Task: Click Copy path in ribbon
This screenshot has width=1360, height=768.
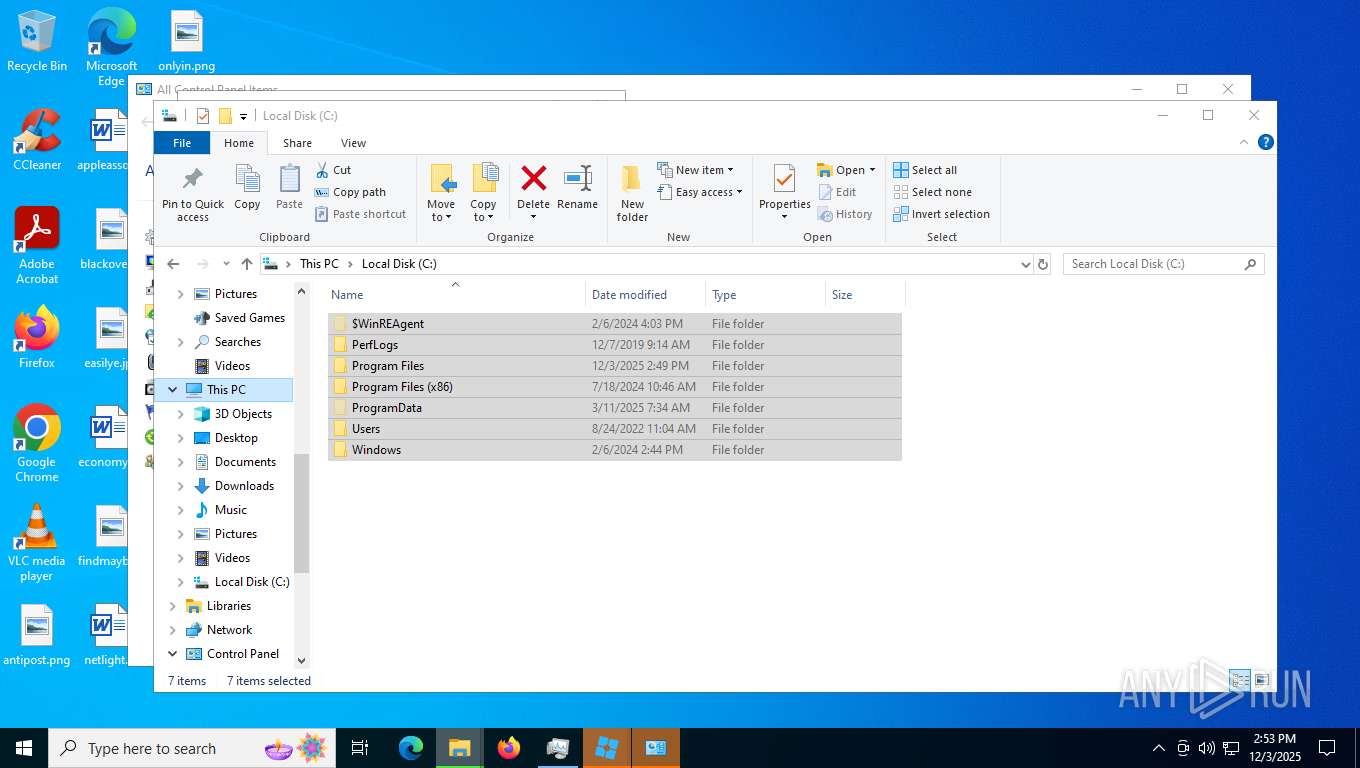Action: click(x=350, y=192)
